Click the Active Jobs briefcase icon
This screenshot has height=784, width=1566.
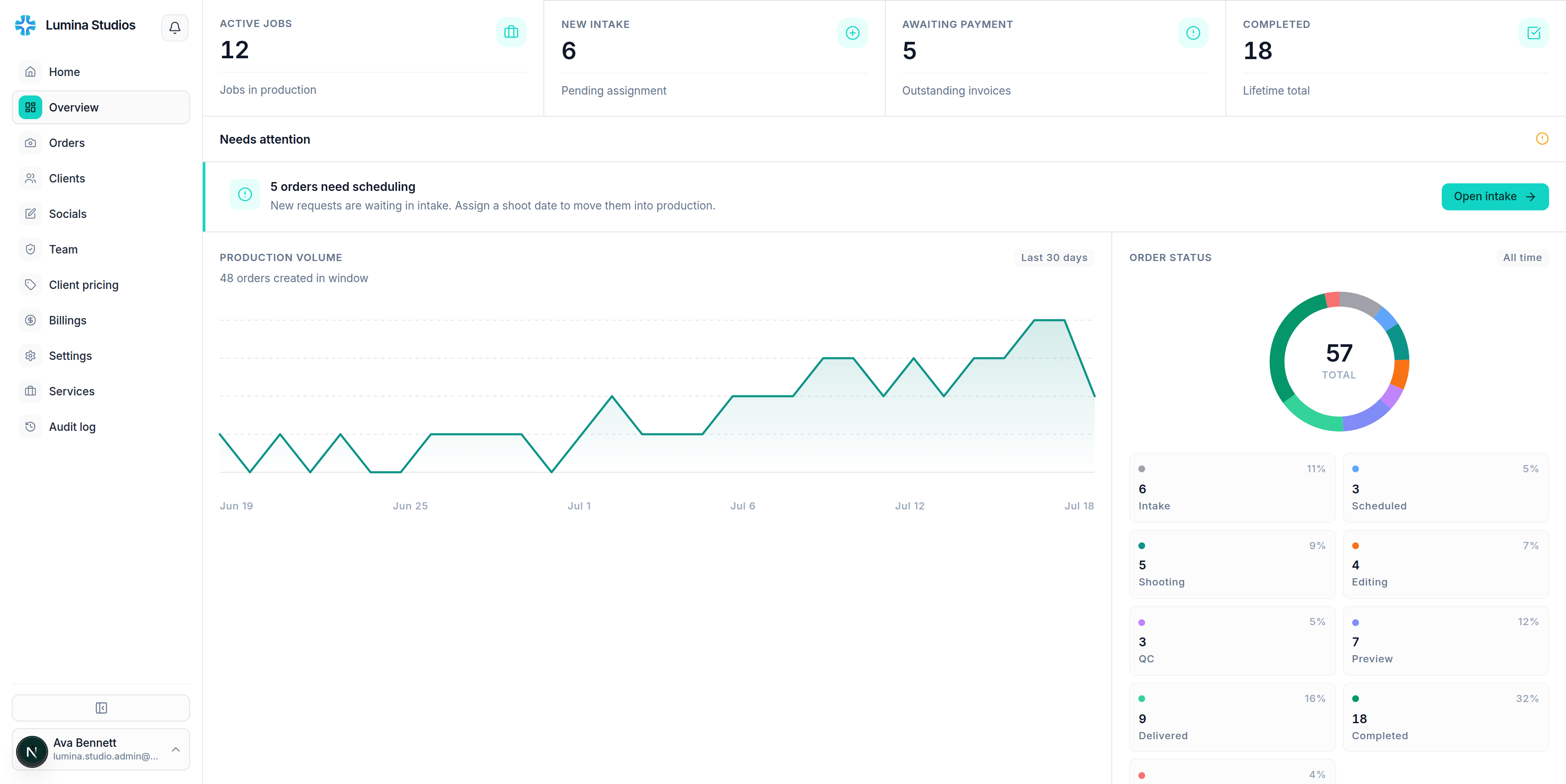(x=511, y=32)
